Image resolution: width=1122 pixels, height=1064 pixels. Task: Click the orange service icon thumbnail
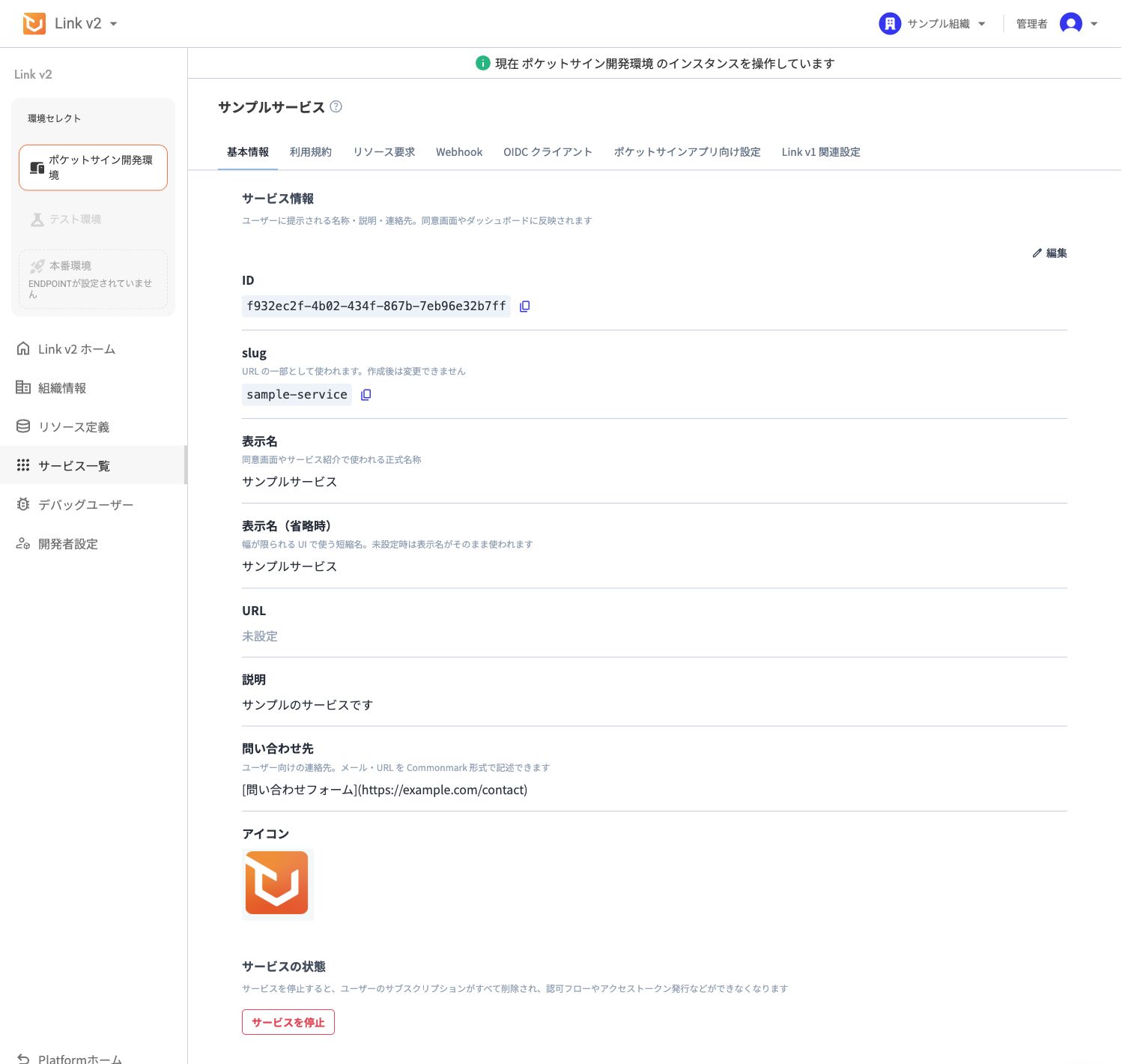(277, 883)
